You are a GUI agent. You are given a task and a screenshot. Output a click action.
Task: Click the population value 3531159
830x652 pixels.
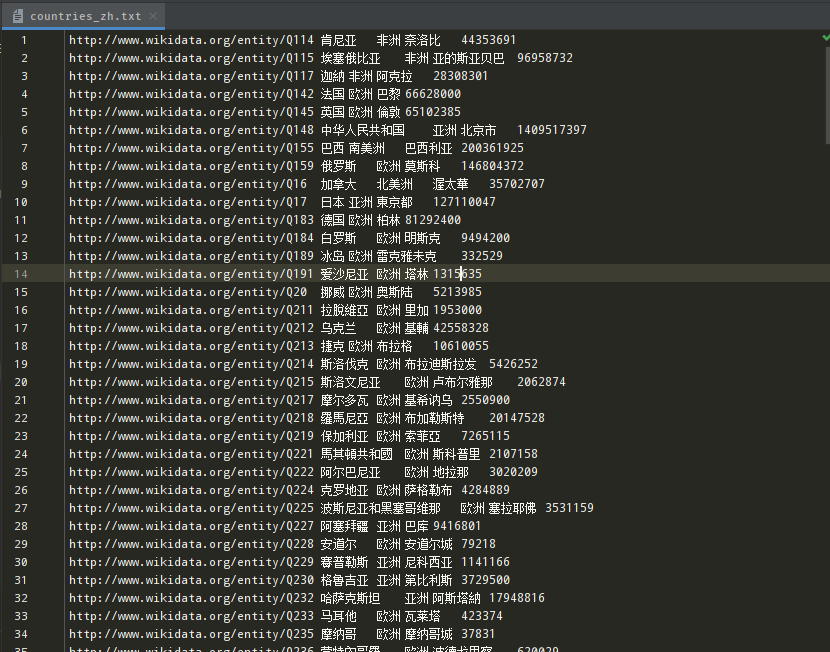570,508
